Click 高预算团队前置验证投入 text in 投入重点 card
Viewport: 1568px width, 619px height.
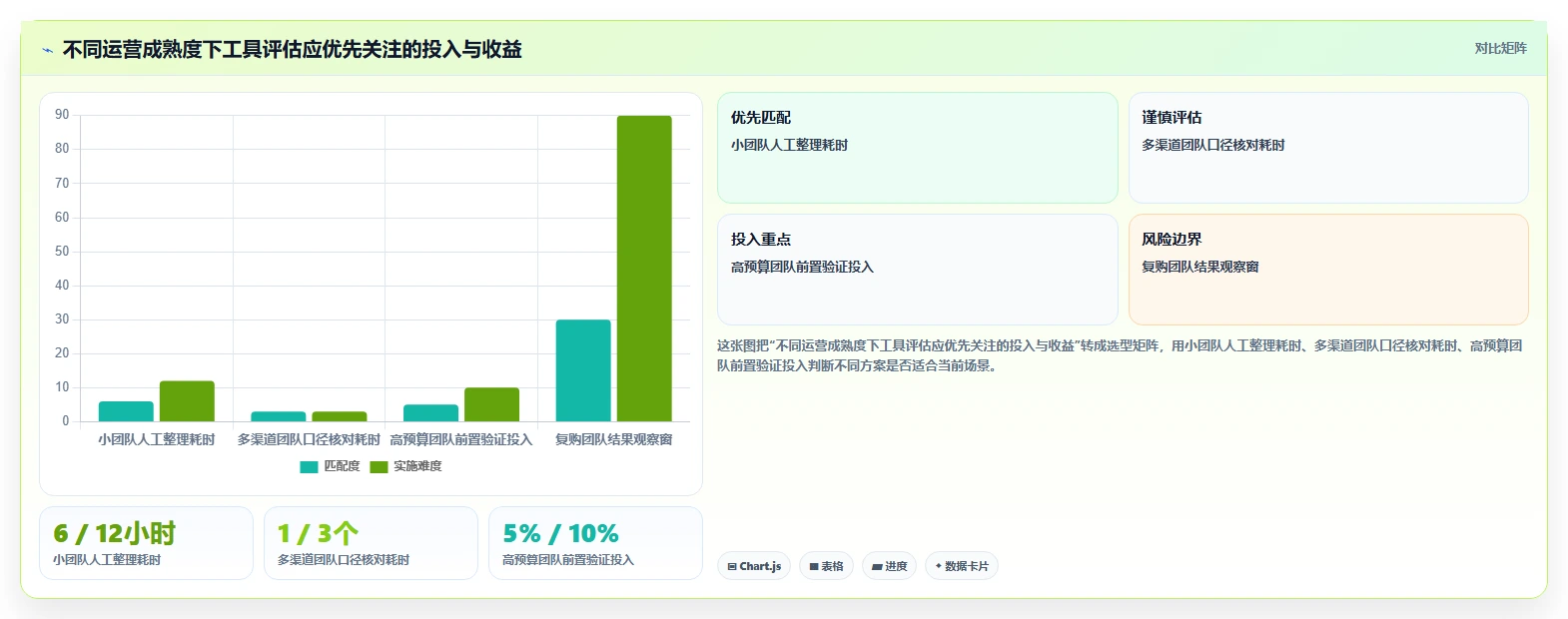(x=802, y=267)
